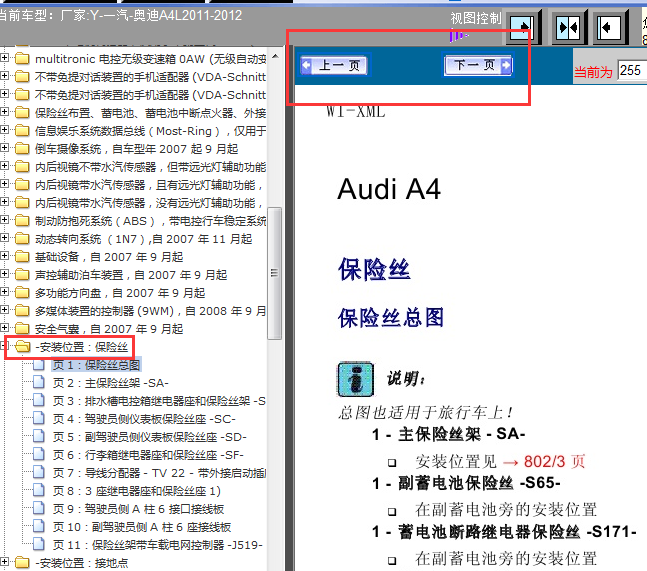Viewport: 647px width, 571px height.
Task: Click open folder icon of -安装位置：保险丝
Action: pos(23,347)
